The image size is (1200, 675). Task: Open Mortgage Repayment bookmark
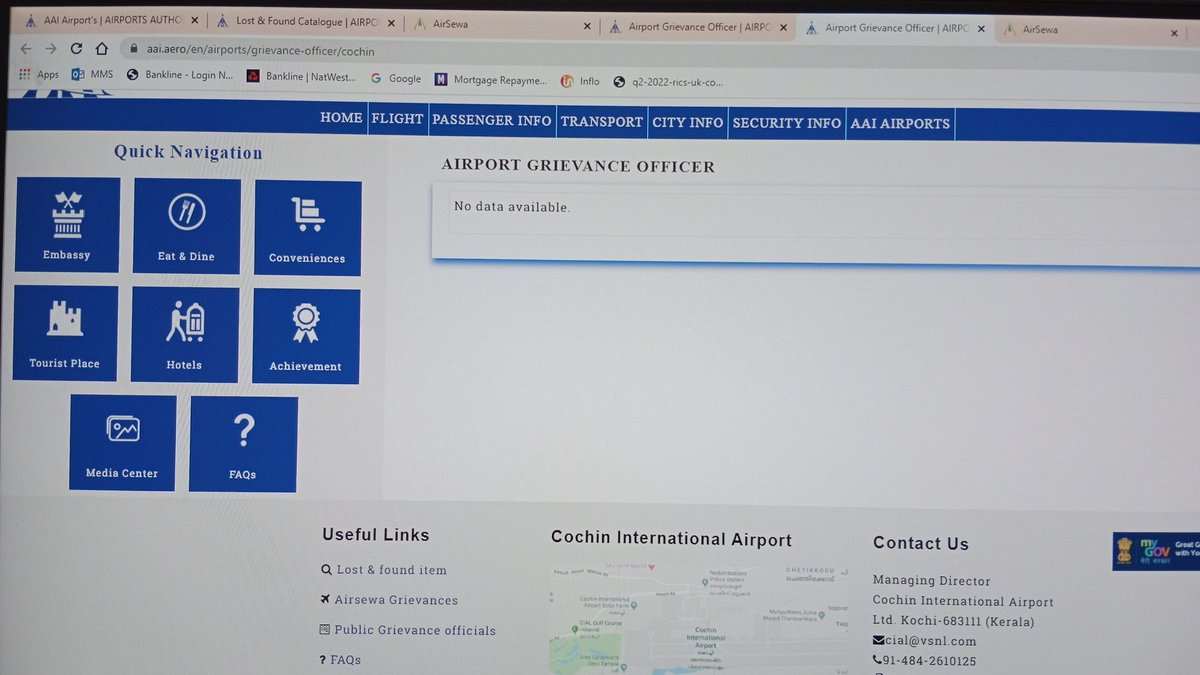point(491,80)
